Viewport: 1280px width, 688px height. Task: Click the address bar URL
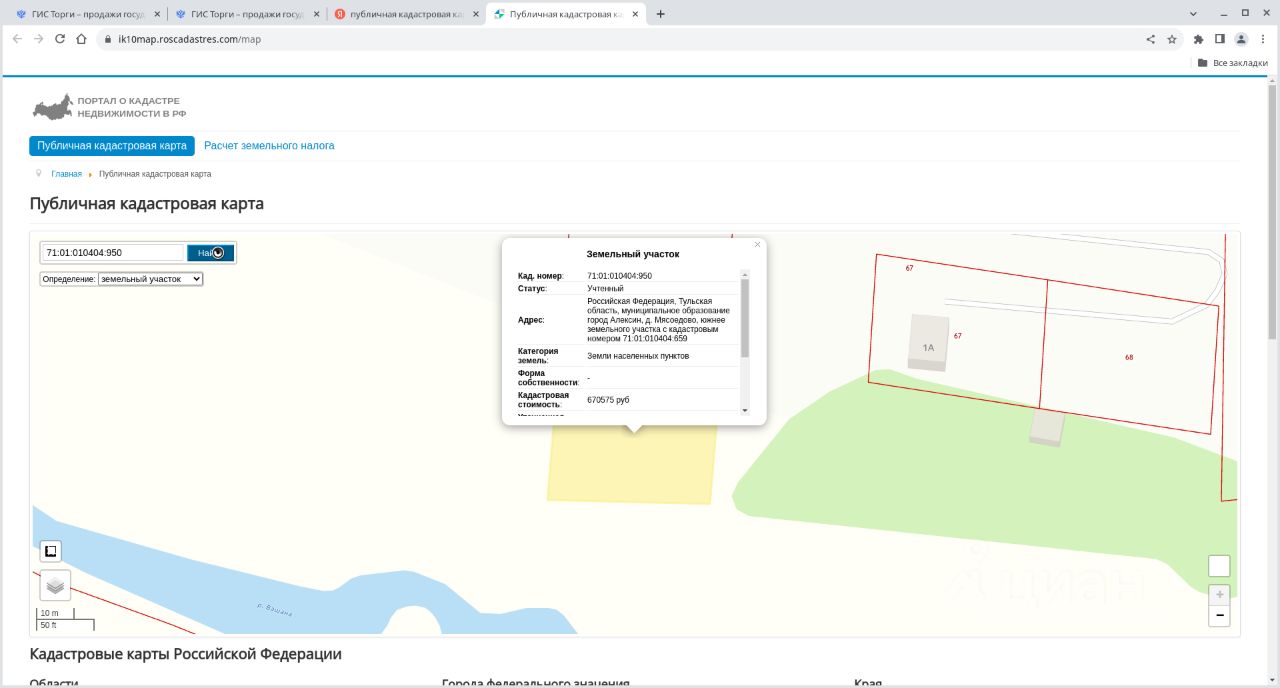(x=189, y=39)
